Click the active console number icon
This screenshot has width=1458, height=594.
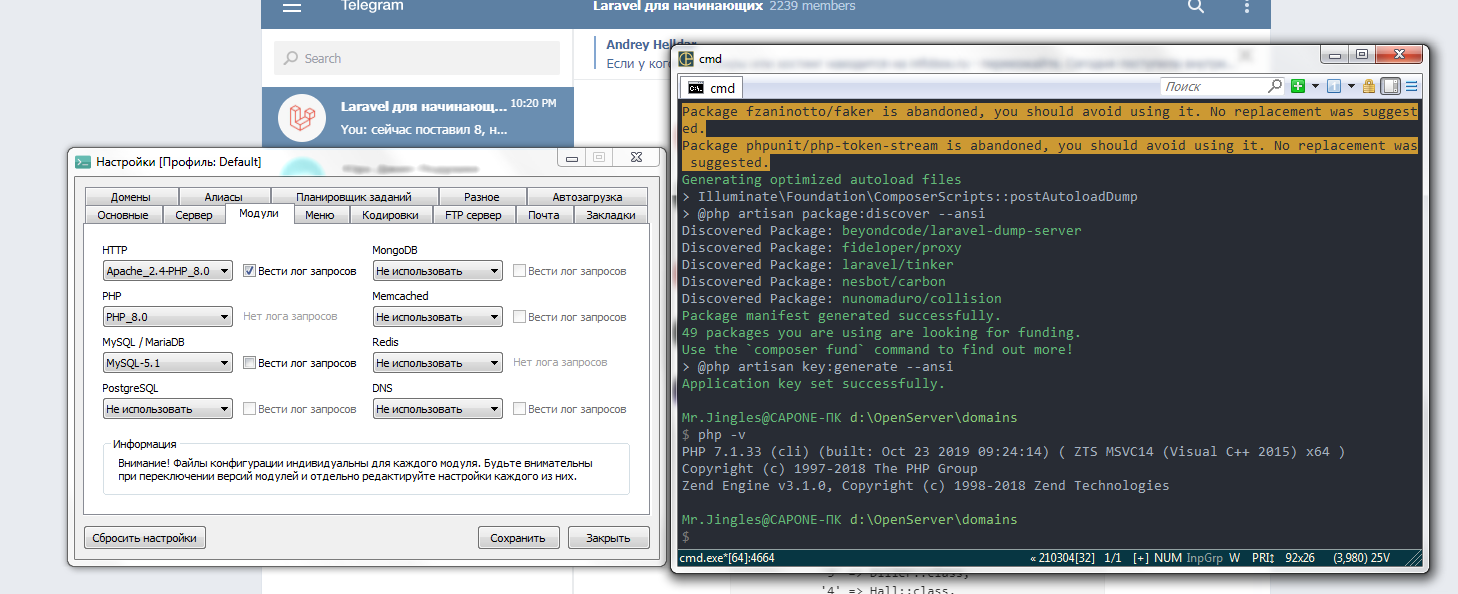1334,87
